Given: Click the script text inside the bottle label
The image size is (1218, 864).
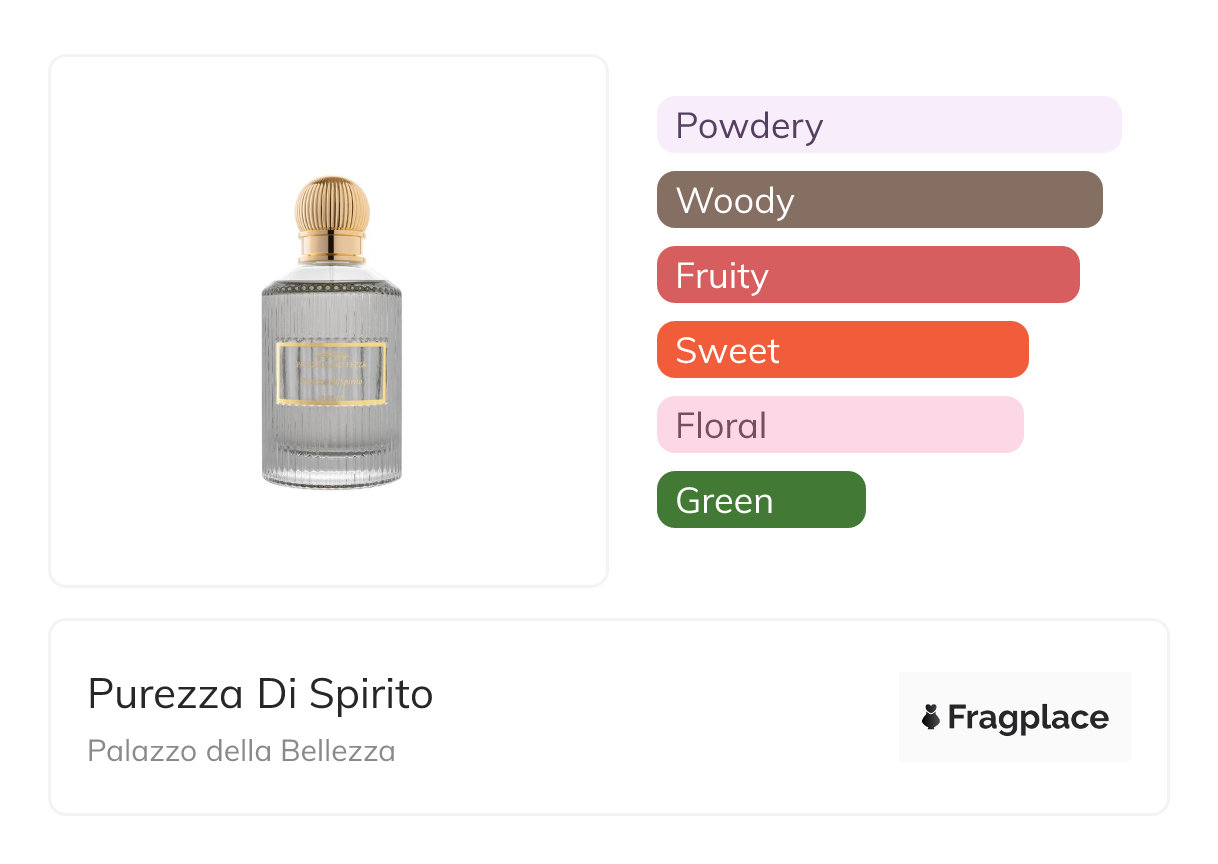Looking at the screenshot, I should 332,381.
